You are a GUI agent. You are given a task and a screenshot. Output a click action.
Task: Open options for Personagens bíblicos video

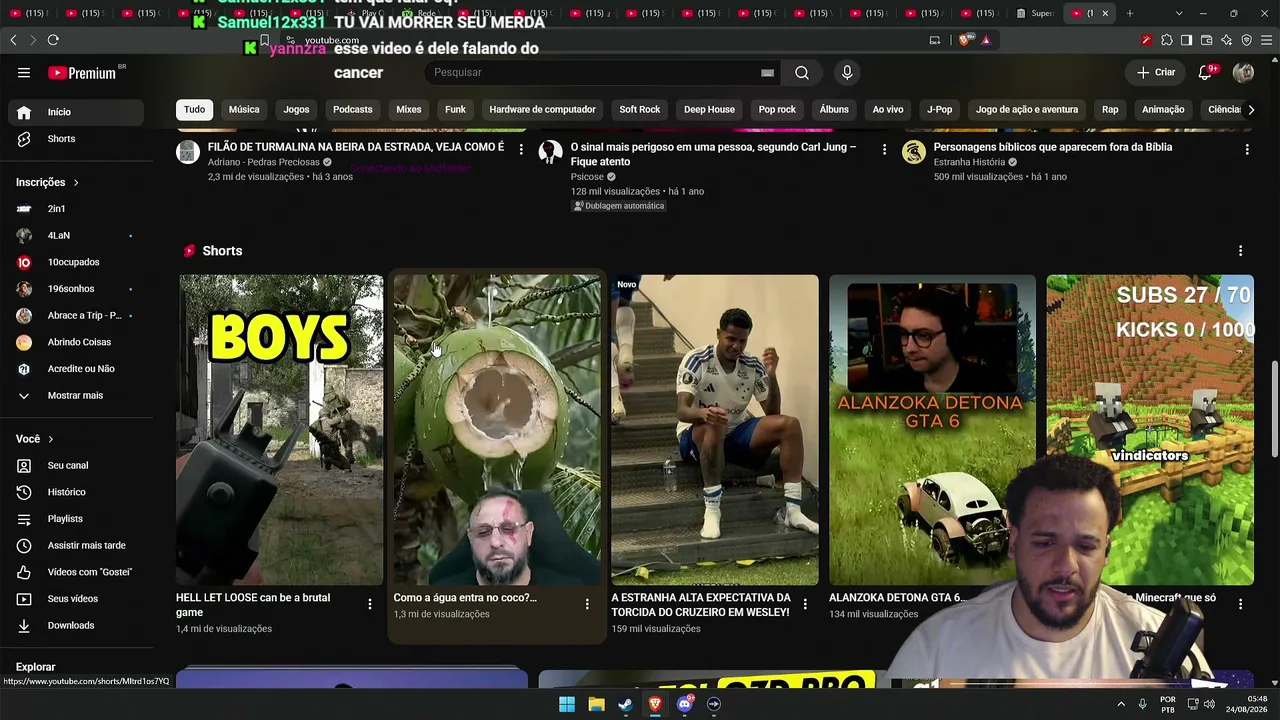point(1246,149)
